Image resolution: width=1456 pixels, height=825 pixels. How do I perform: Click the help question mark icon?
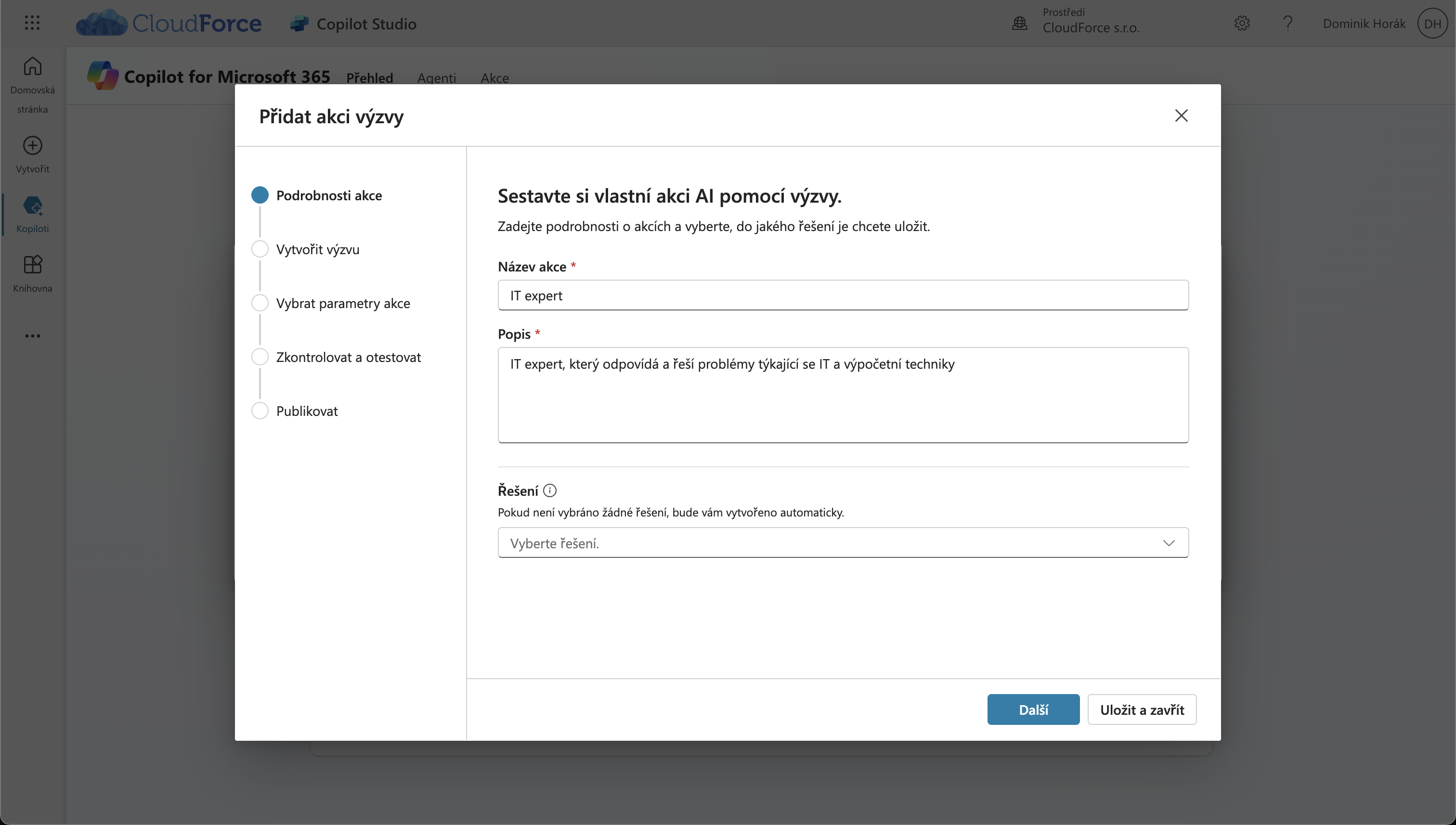[x=1287, y=23]
